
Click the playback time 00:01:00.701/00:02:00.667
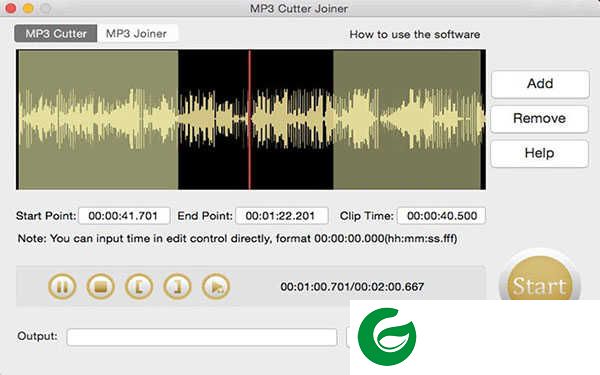click(352, 287)
